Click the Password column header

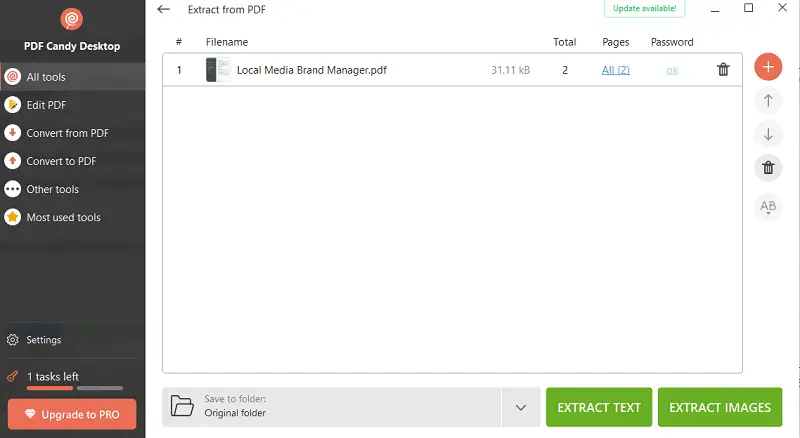[672, 42]
